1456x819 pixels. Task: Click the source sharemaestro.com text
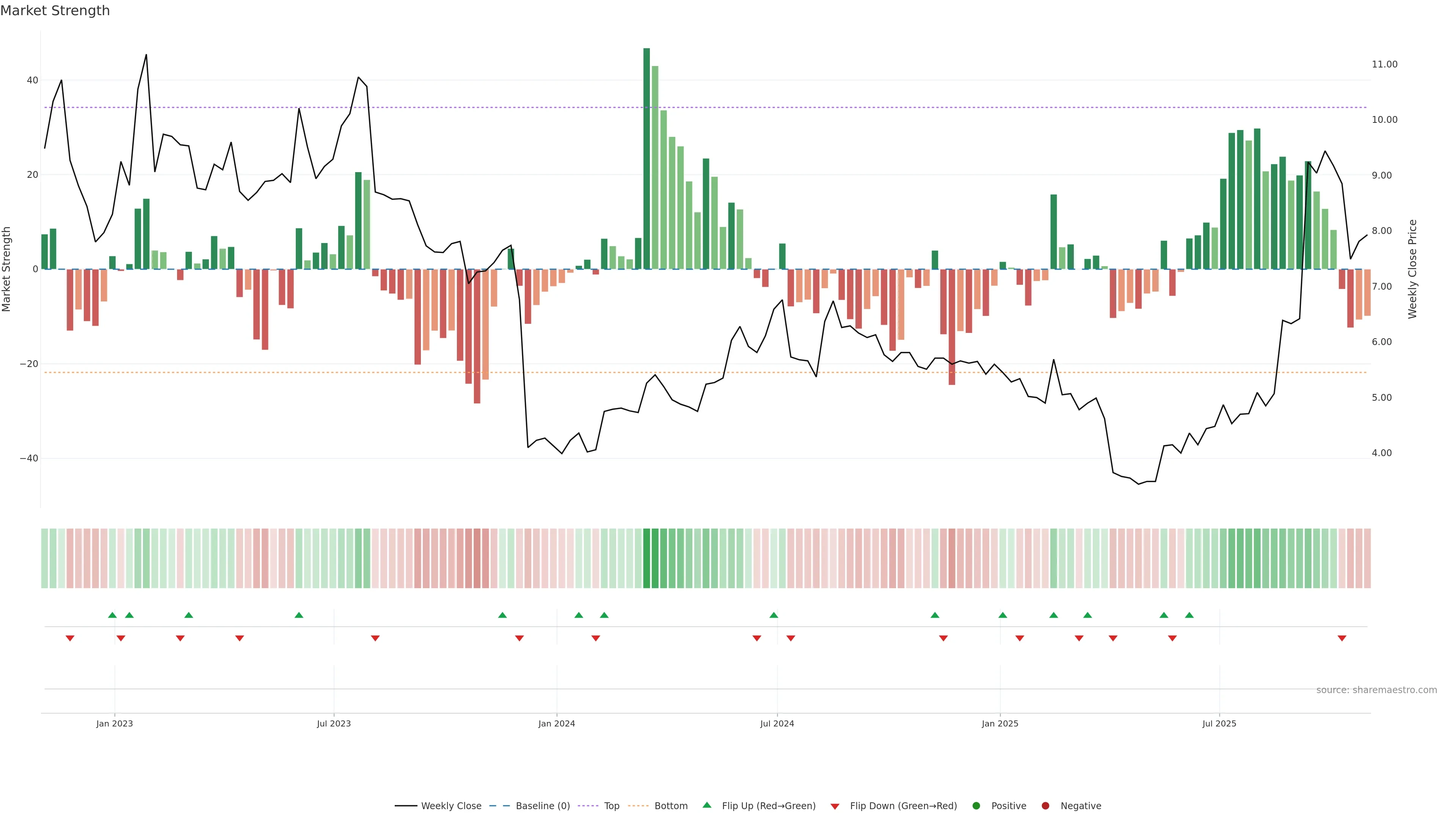1376,690
